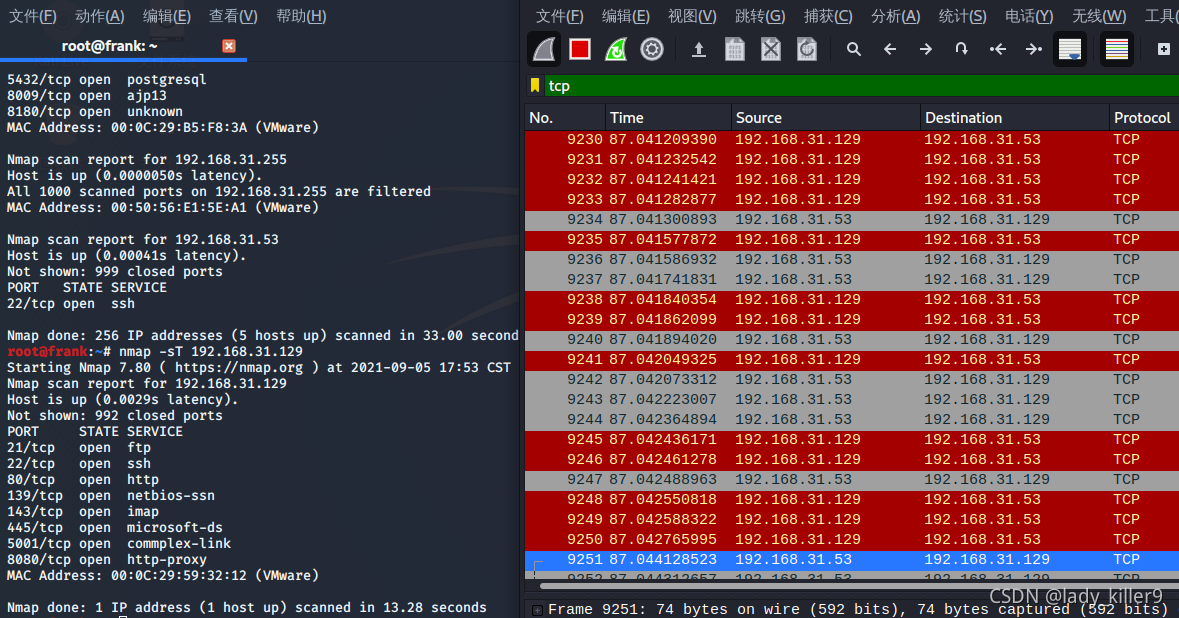Click time value 87.041577872 in packet 9235
The height and width of the screenshot is (618, 1179).
coord(662,240)
